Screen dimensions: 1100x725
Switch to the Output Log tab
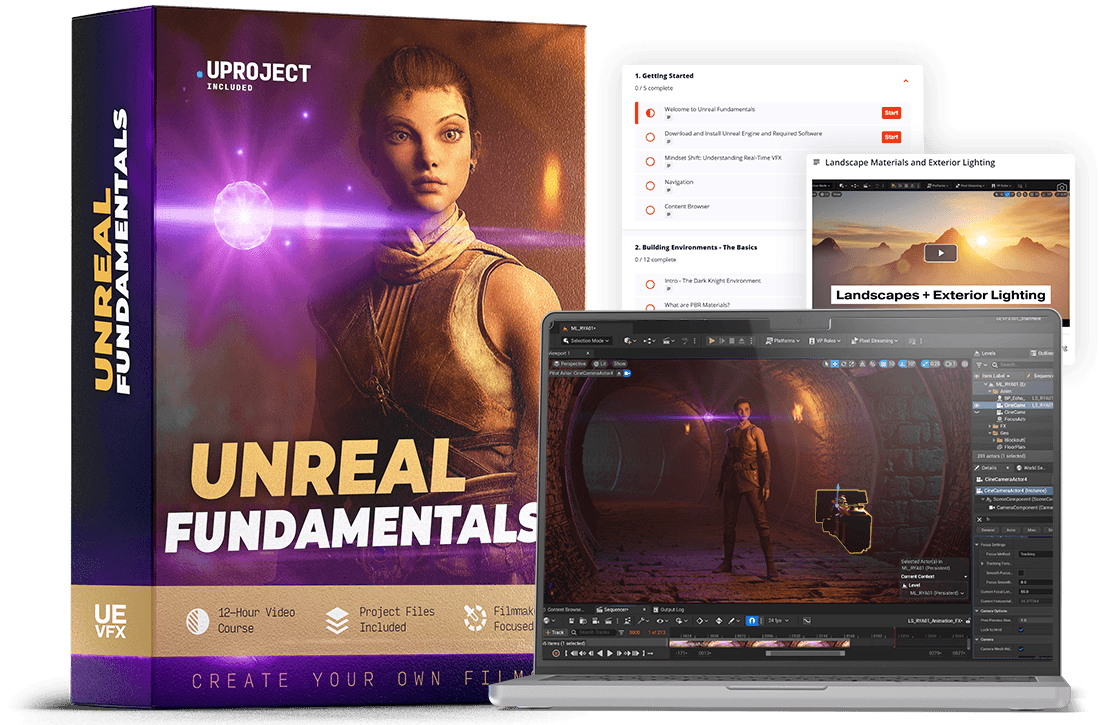[668, 609]
